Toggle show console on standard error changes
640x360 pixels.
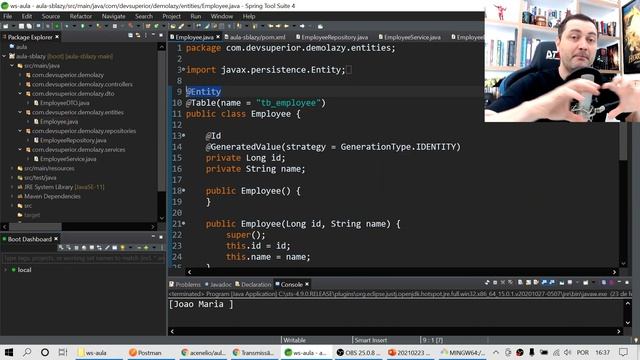click(x=552, y=282)
